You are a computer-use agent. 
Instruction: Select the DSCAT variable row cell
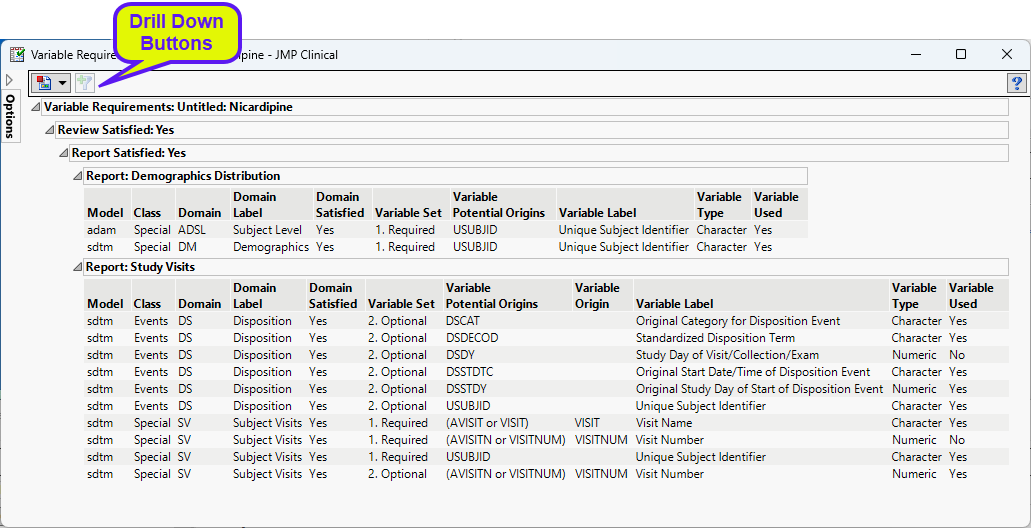pyautogui.click(x=466, y=321)
